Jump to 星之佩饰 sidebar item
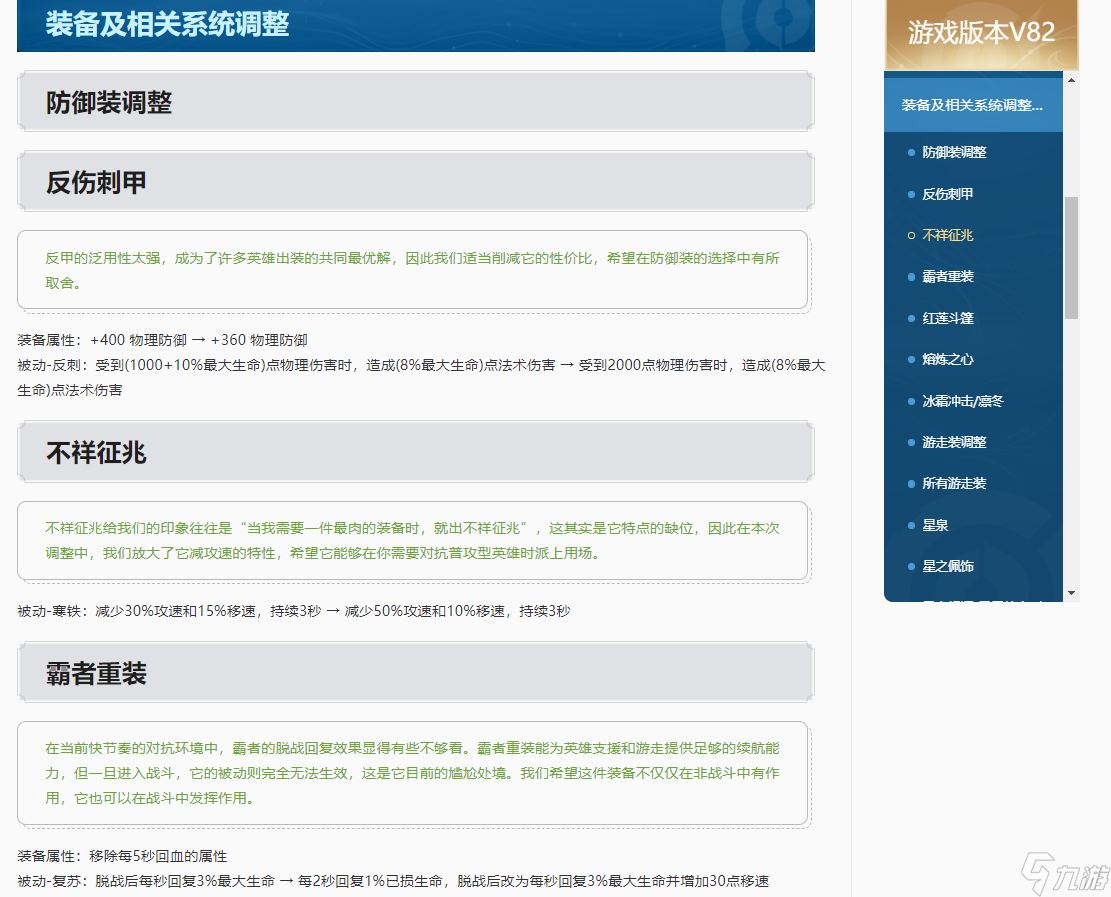Screen dimensions: 1111x897 (x=947, y=566)
